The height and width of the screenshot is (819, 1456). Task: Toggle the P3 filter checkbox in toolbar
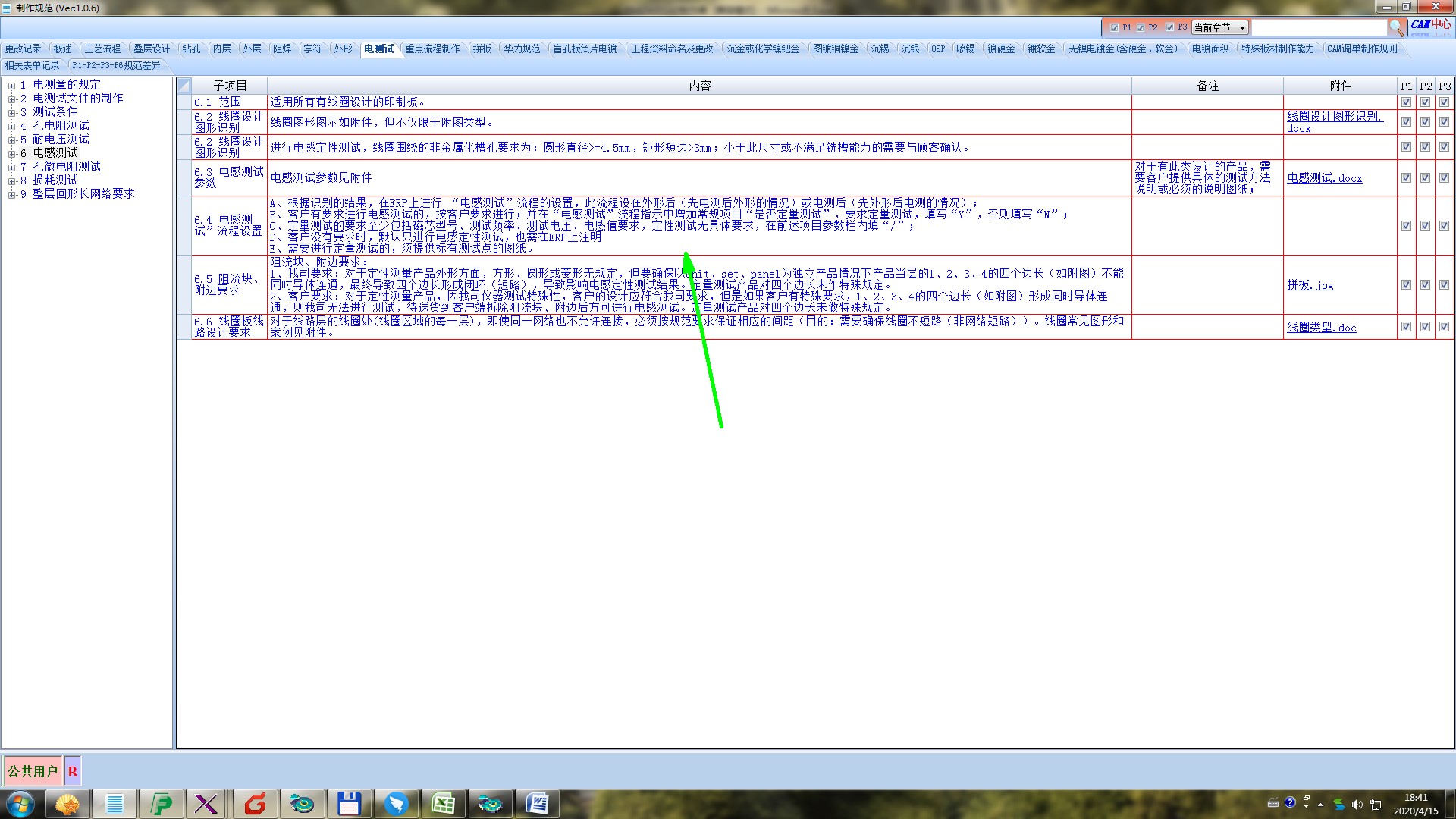(x=1169, y=27)
